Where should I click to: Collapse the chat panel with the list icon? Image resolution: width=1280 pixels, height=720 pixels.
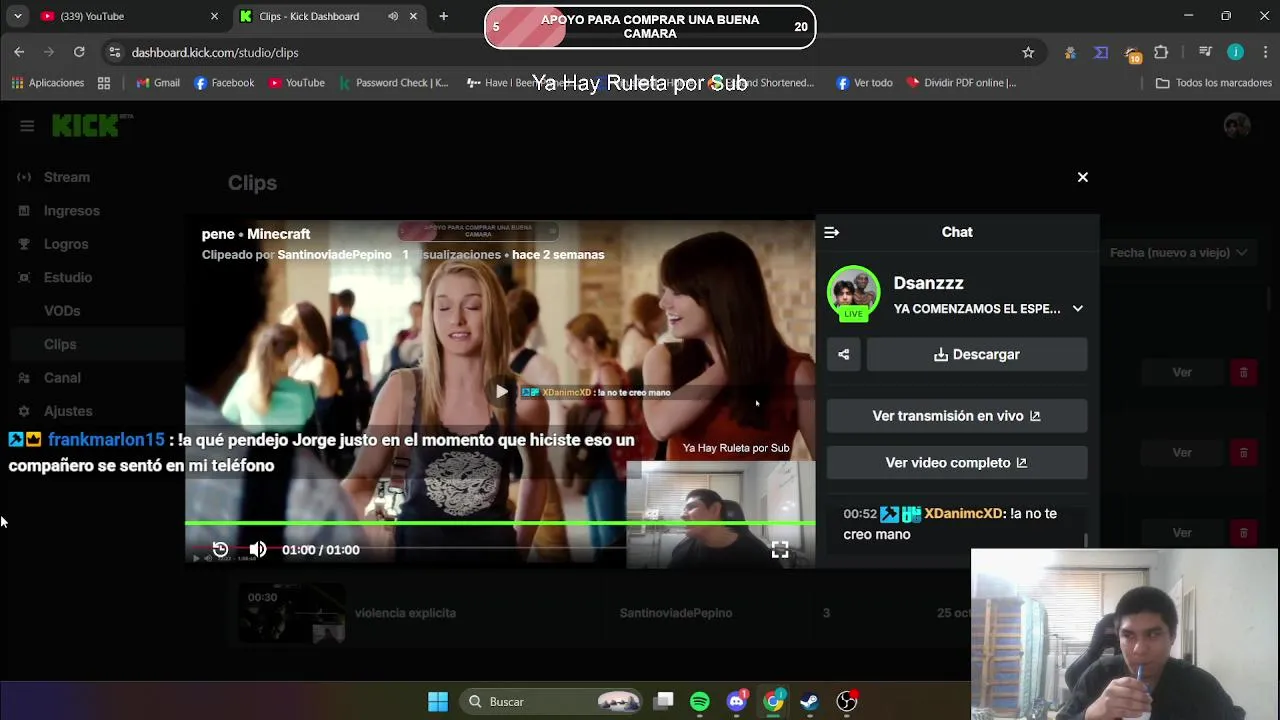[x=831, y=232]
